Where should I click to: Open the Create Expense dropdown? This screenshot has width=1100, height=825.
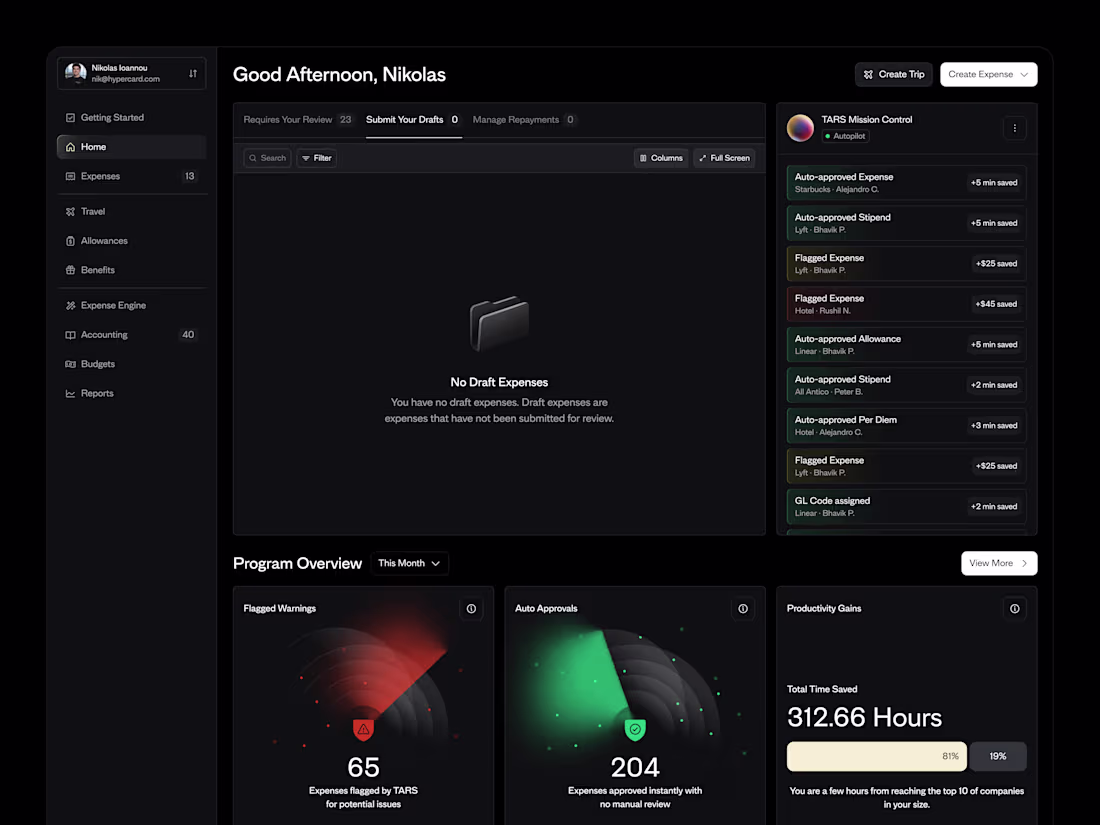(988, 74)
